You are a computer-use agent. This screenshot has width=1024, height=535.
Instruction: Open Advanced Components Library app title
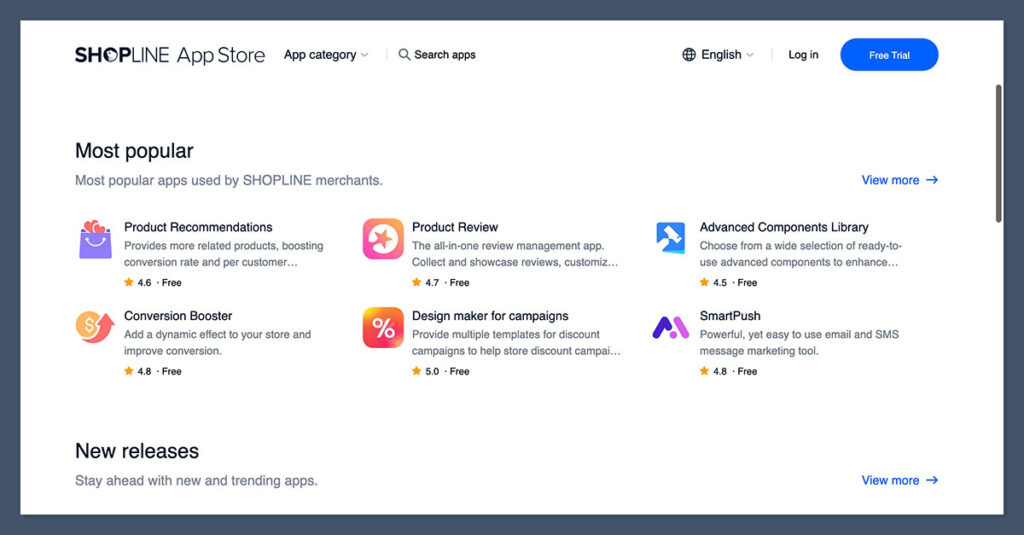(784, 227)
